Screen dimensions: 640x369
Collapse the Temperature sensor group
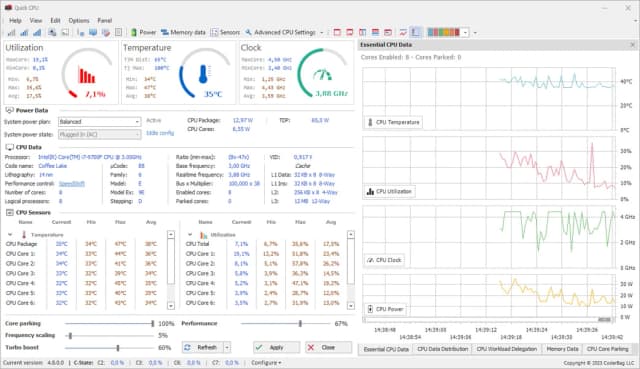[x=10, y=235]
